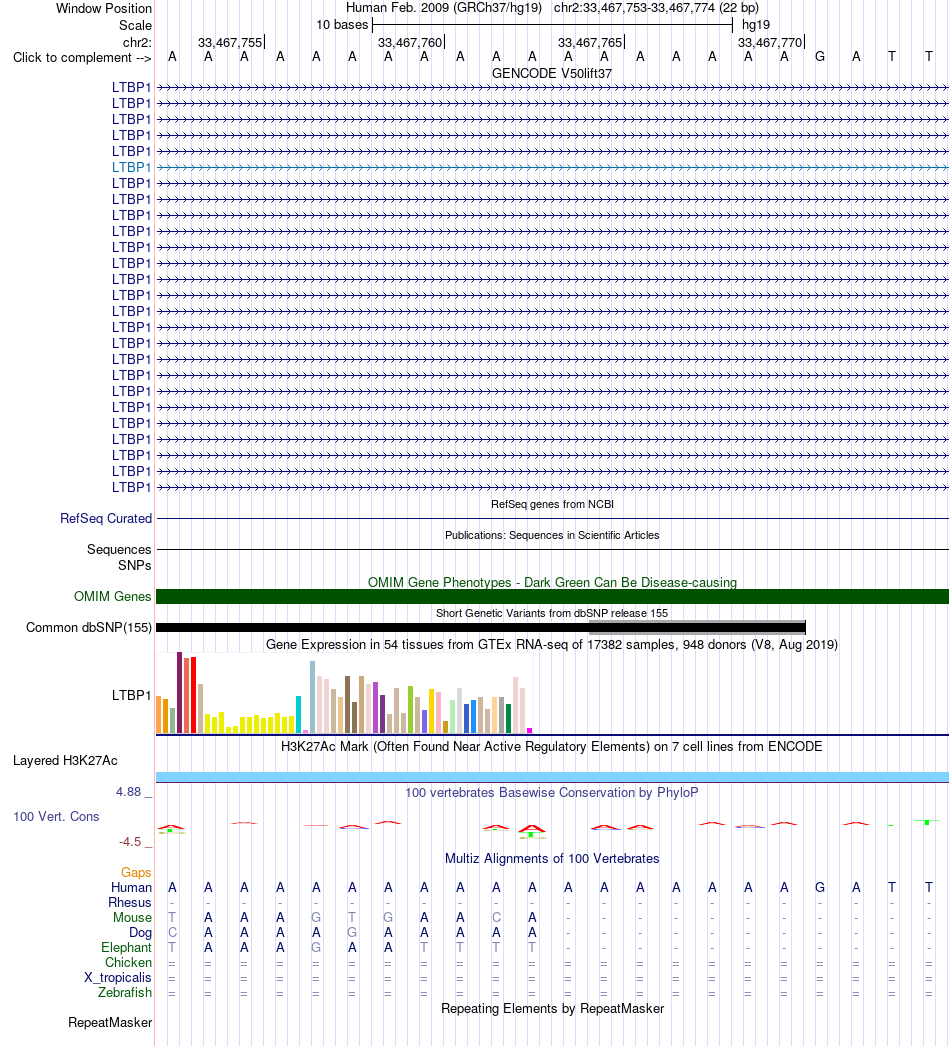Click 'Short Genetic Variants from dbSNP release 155'
Viewport: 950px width, 1046px height.
point(552,613)
